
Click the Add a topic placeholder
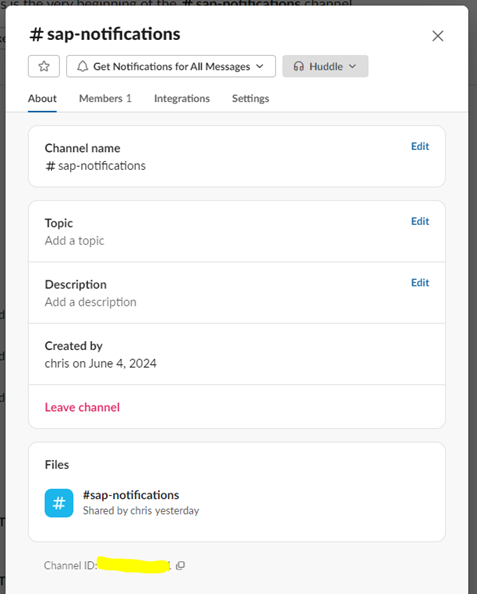coord(74,241)
